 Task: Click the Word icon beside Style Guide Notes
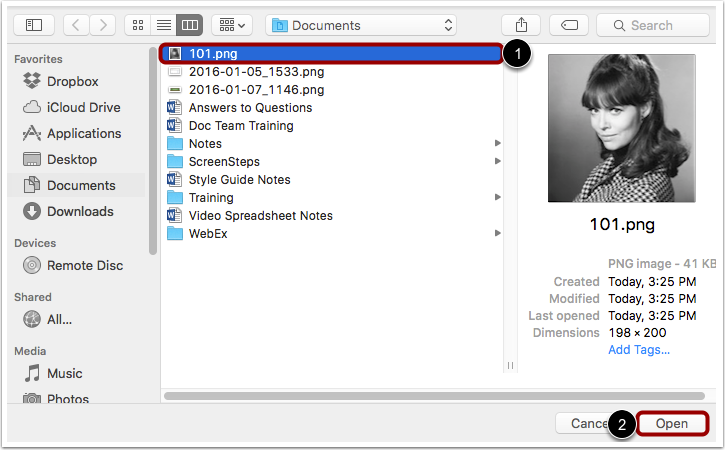[x=174, y=179]
